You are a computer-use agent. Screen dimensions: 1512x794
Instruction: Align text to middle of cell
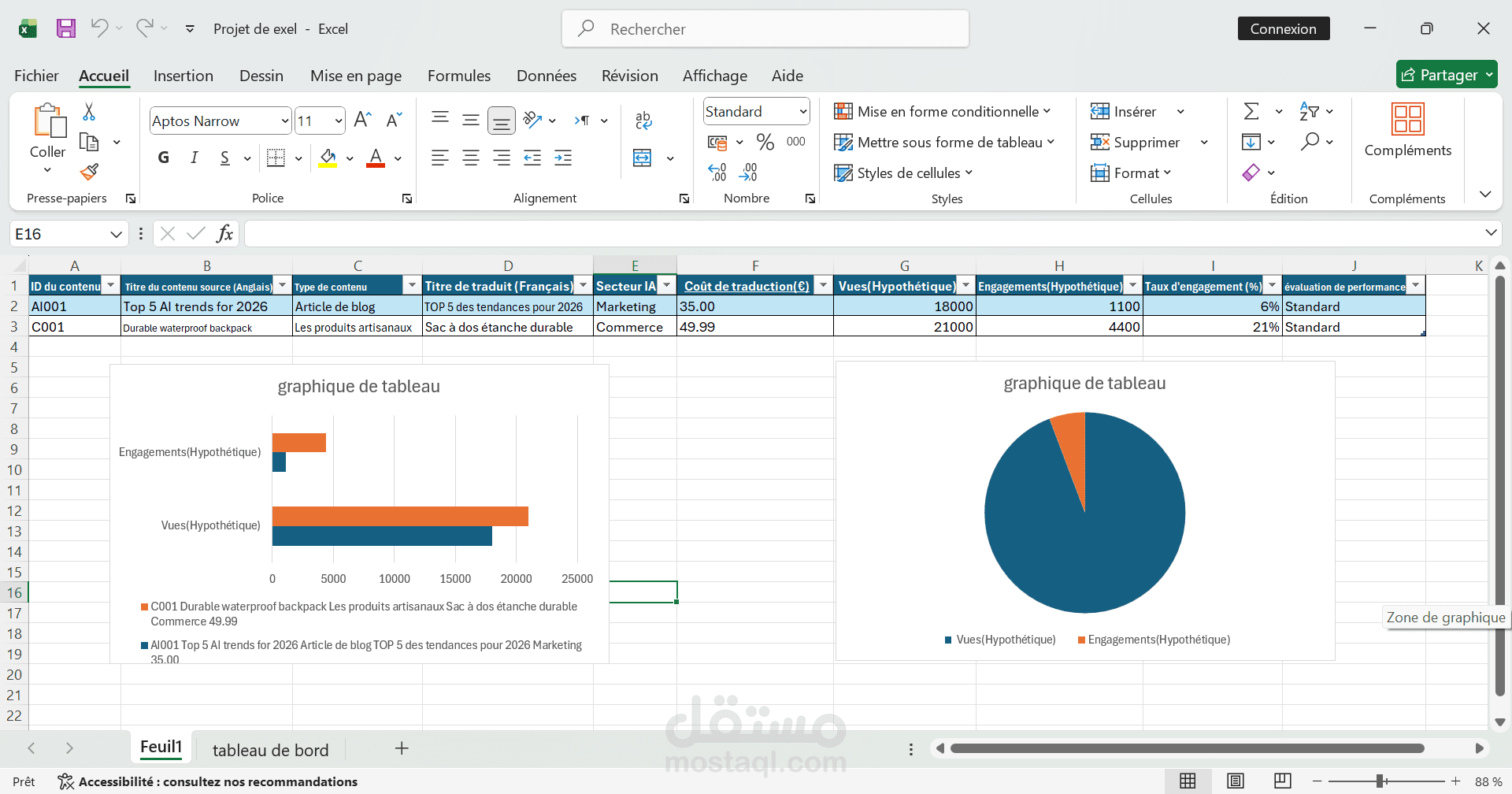(x=471, y=120)
